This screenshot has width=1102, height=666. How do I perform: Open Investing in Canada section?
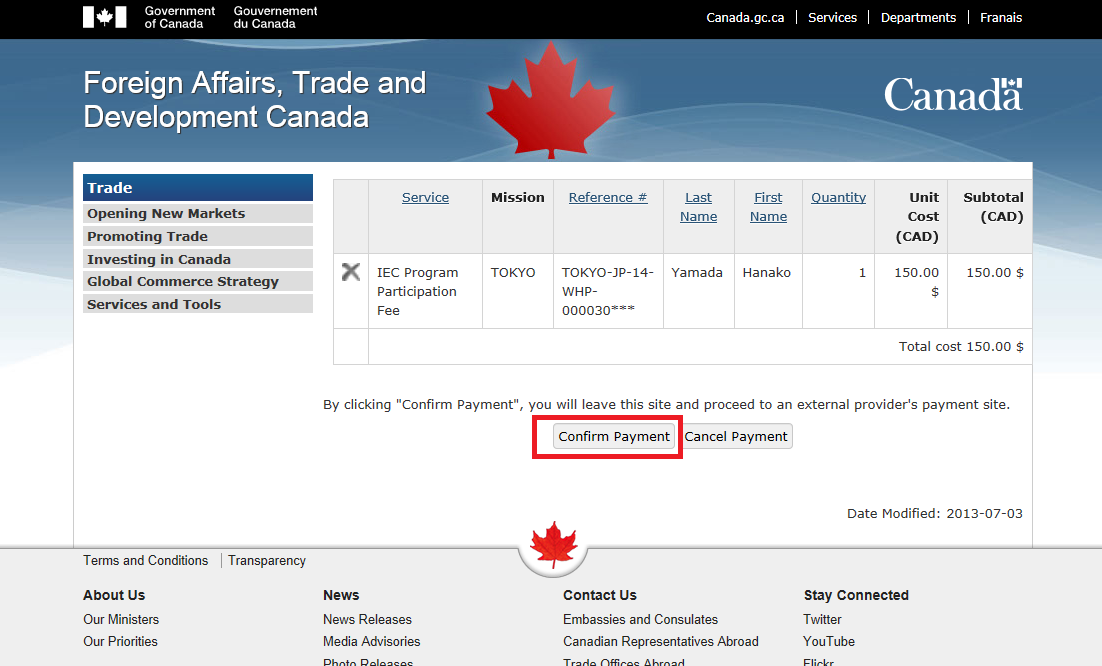tap(197, 259)
